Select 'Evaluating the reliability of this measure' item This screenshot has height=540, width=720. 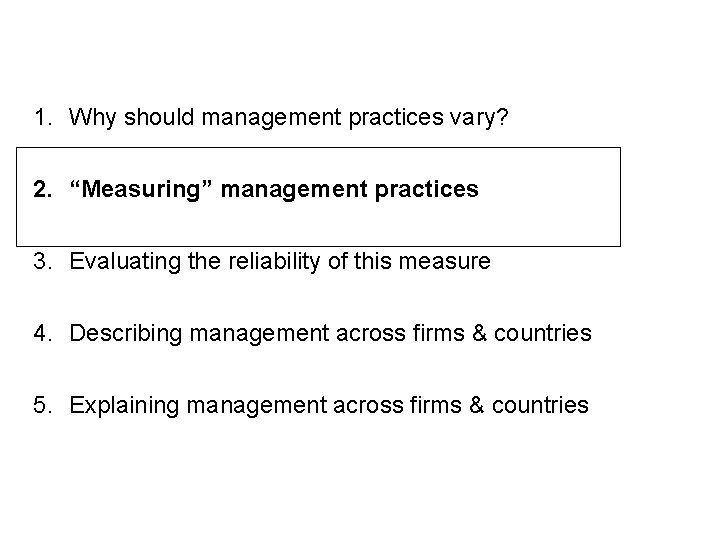point(280,262)
